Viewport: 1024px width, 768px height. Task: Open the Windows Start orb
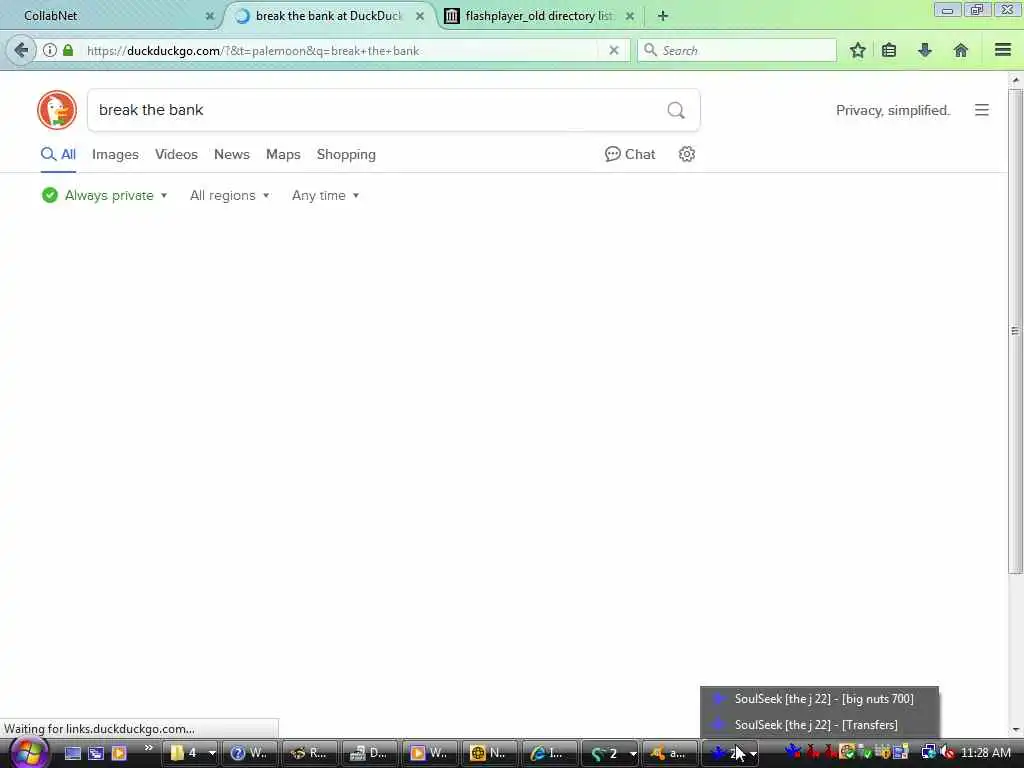click(x=29, y=752)
